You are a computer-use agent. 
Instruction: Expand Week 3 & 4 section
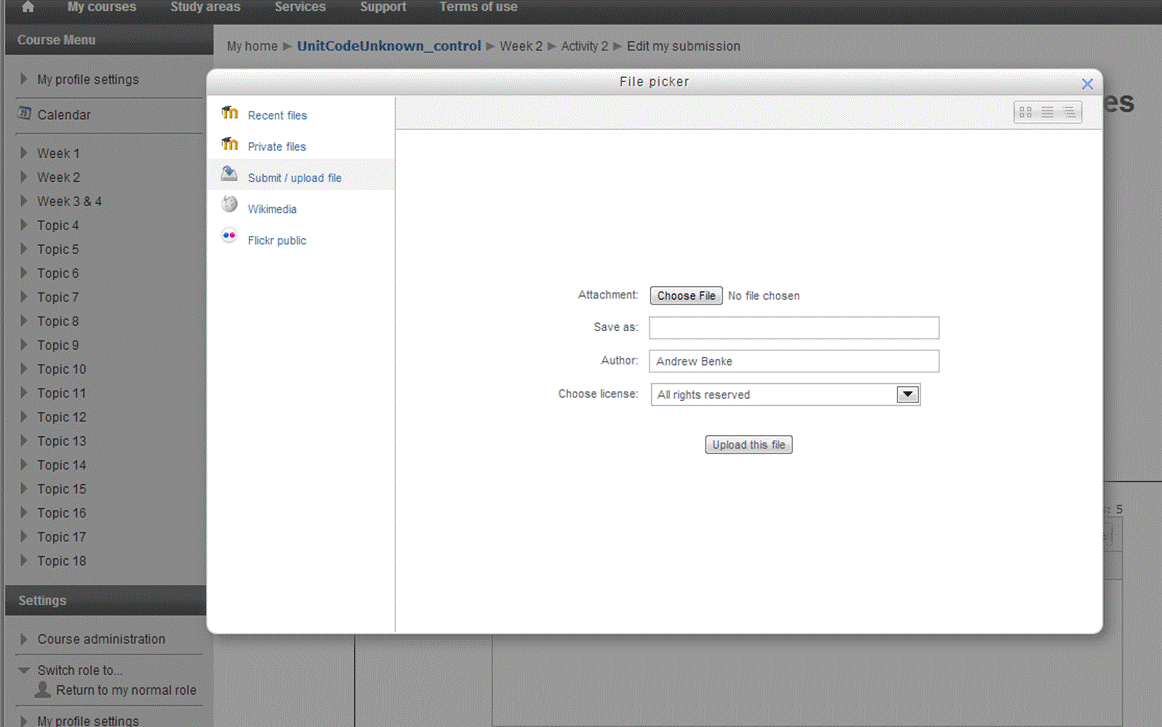point(24,201)
